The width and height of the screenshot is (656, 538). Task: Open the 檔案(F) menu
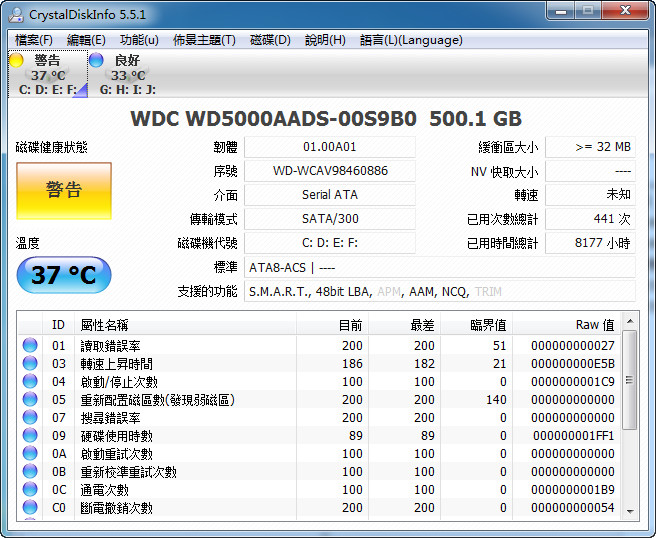coord(34,40)
